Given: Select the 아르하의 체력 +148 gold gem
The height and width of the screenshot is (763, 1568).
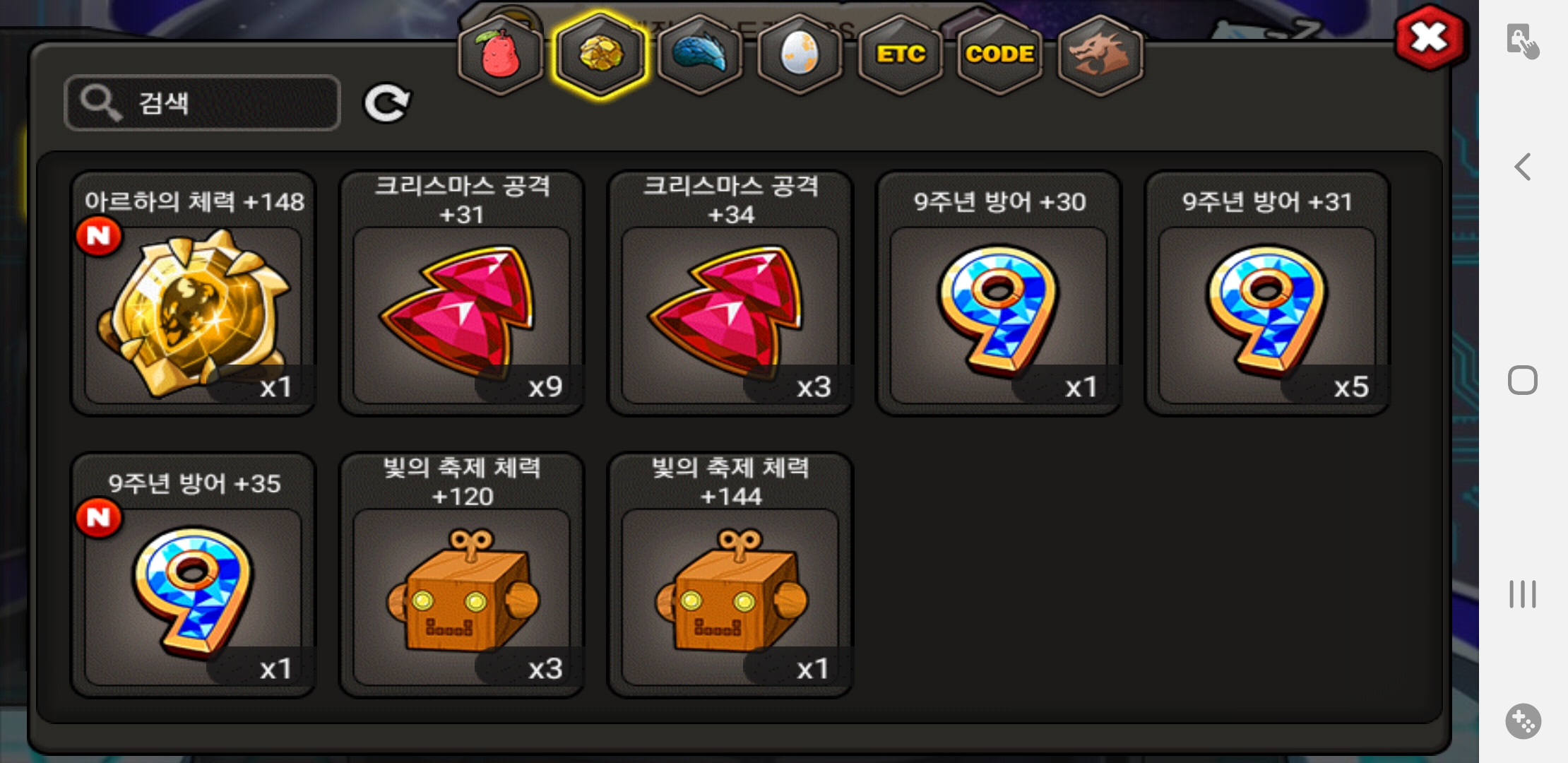Looking at the screenshot, I should point(194,293).
